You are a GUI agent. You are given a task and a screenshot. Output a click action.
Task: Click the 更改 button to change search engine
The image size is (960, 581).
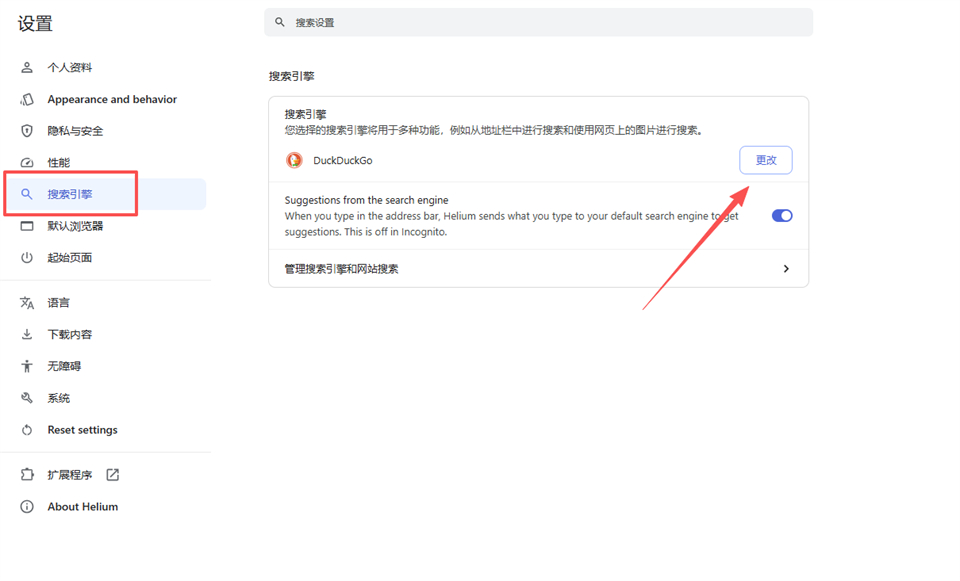(x=765, y=160)
